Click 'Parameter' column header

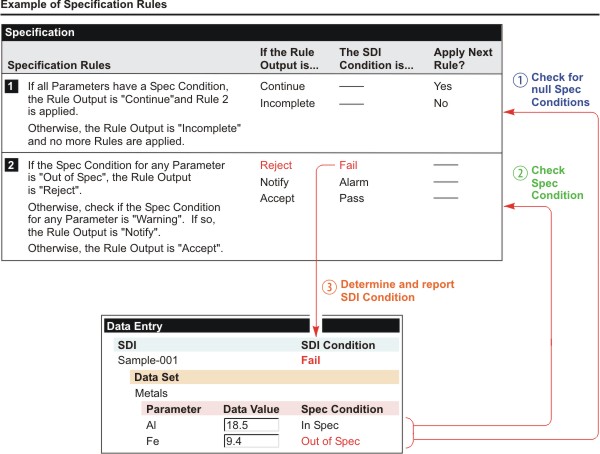(173, 409)
